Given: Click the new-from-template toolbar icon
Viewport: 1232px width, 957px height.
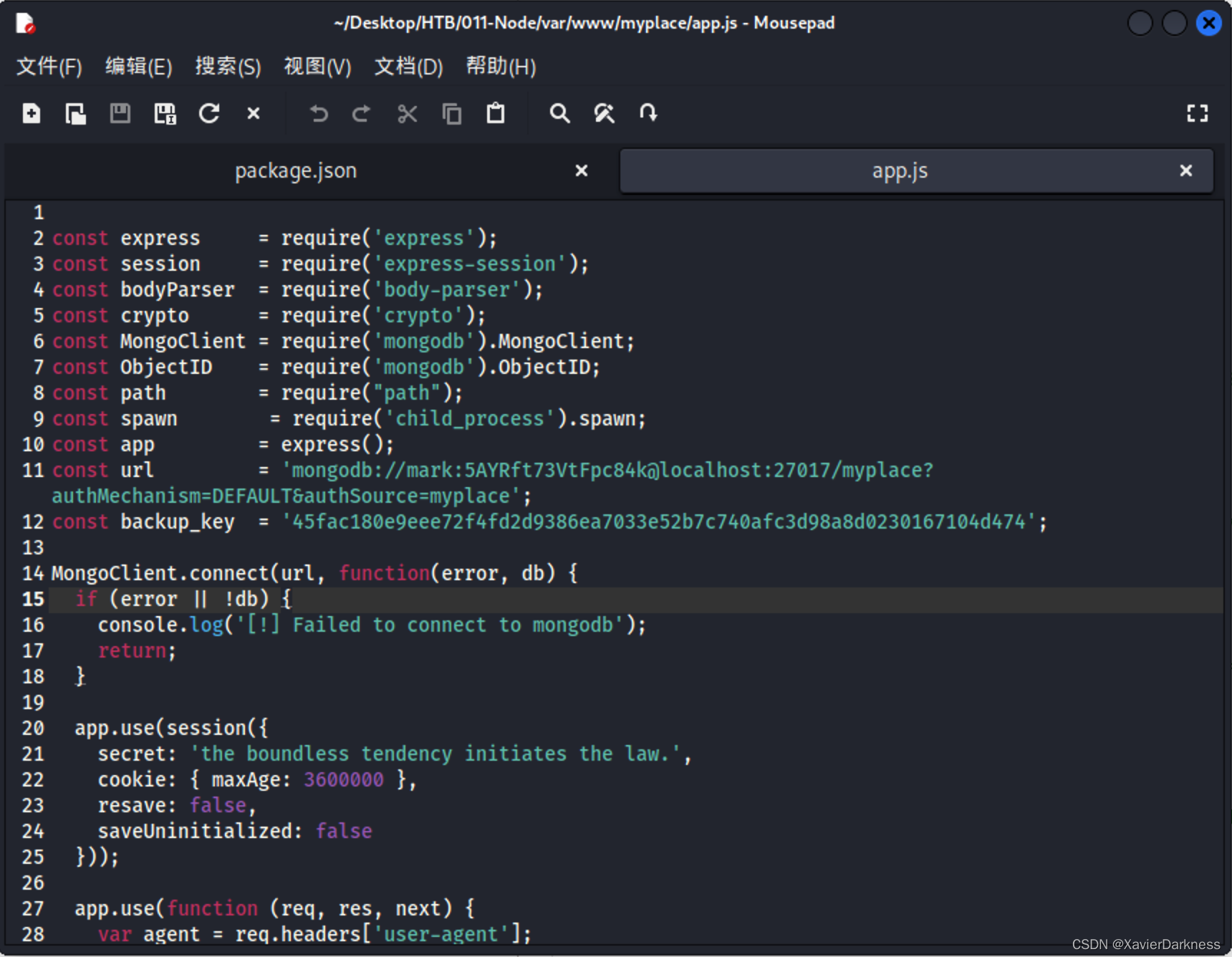Looking at the screenshot, I should pyautogui.click(x=75, y=113).
